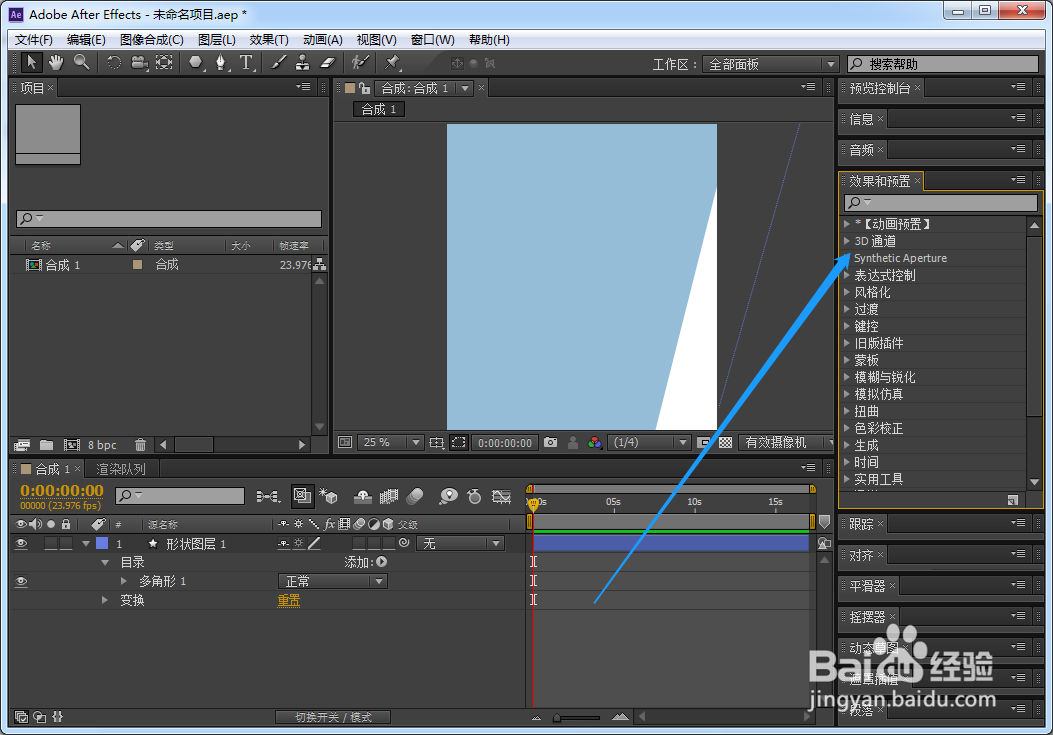
Task: Click the show channel RGB icon
Action: pos(594,443)
